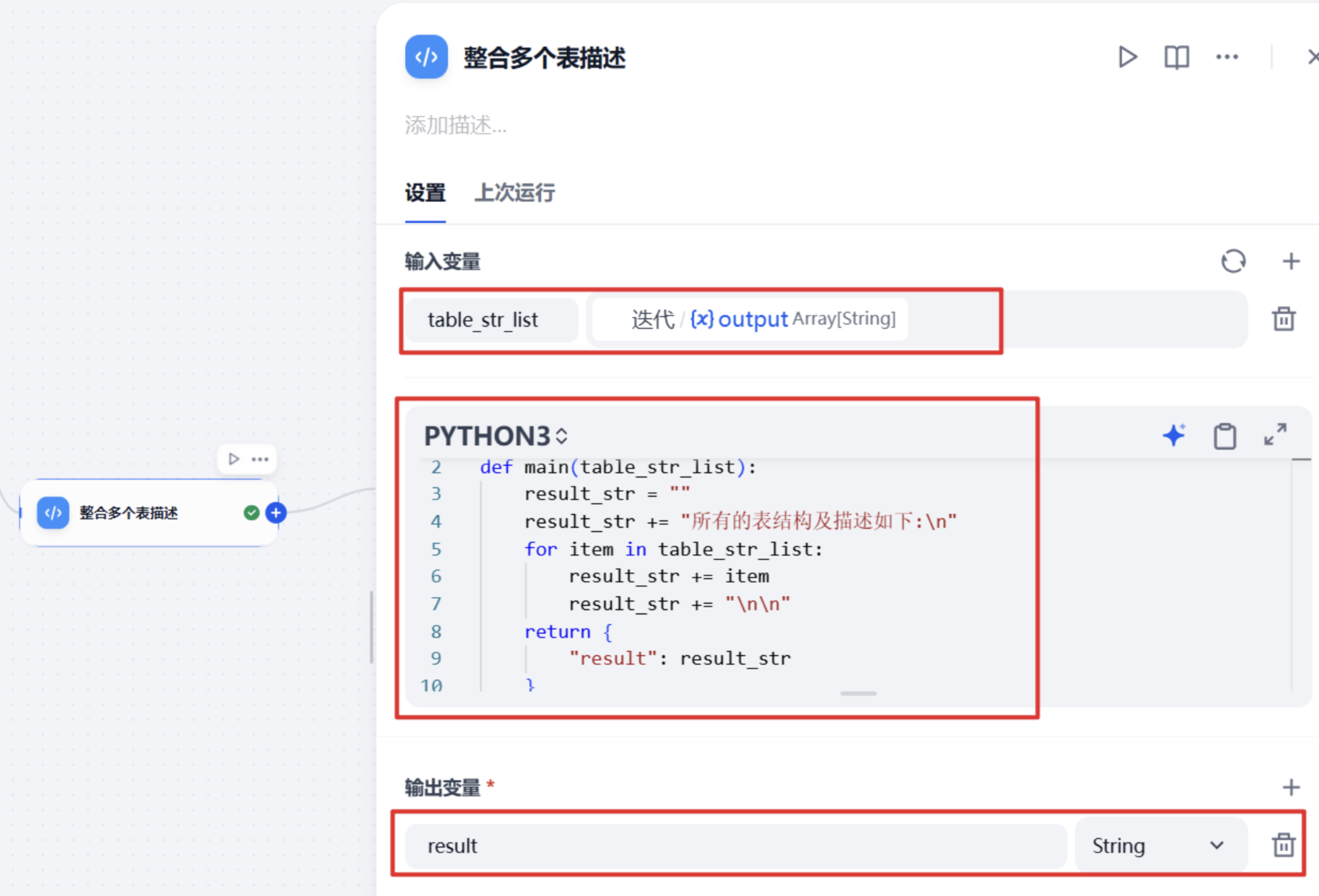Open the String type dropdown
The image size is (1319, 896).
pos(1161,846)
